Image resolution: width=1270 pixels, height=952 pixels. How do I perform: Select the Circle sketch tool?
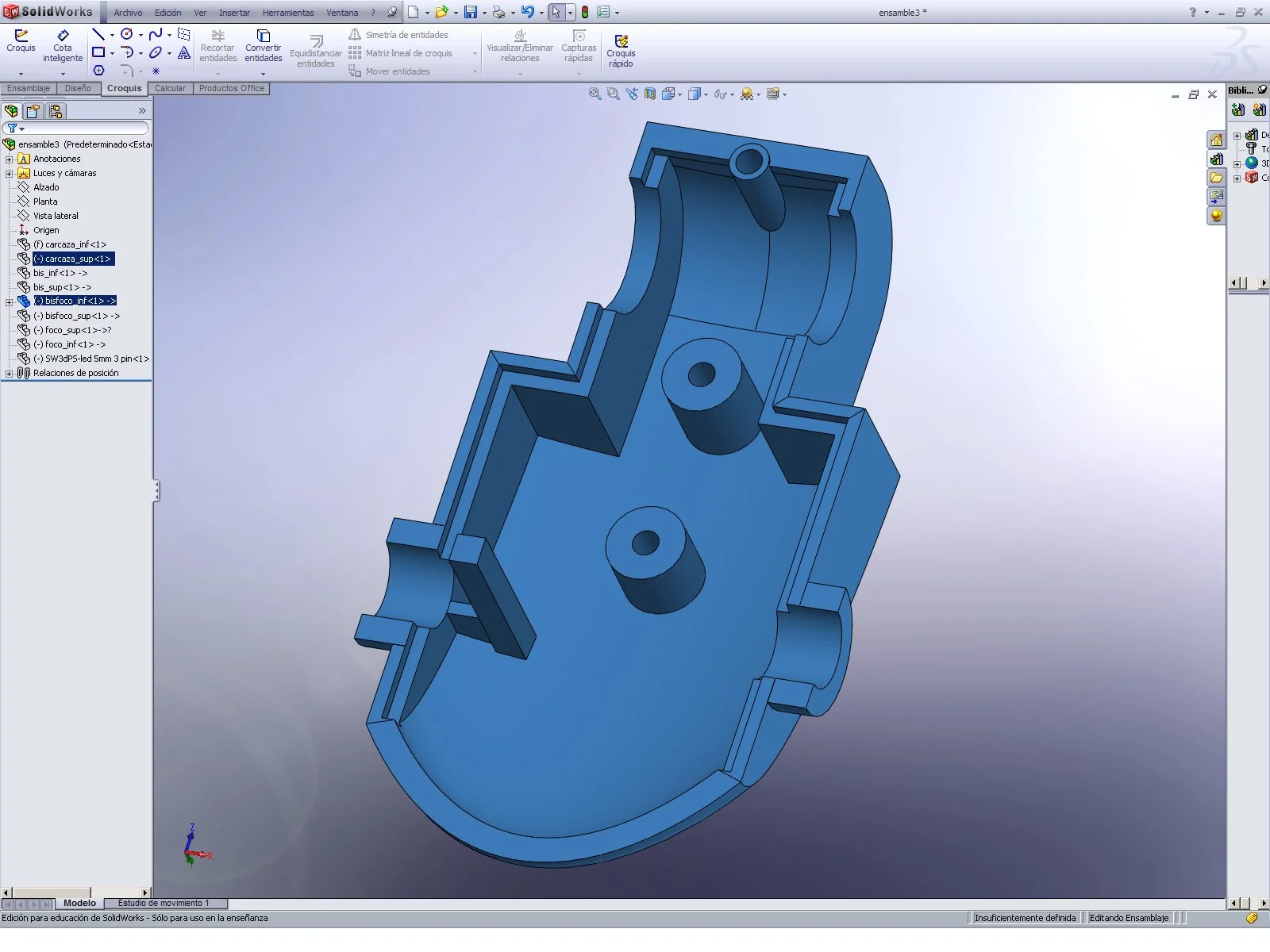pos(127,34)
